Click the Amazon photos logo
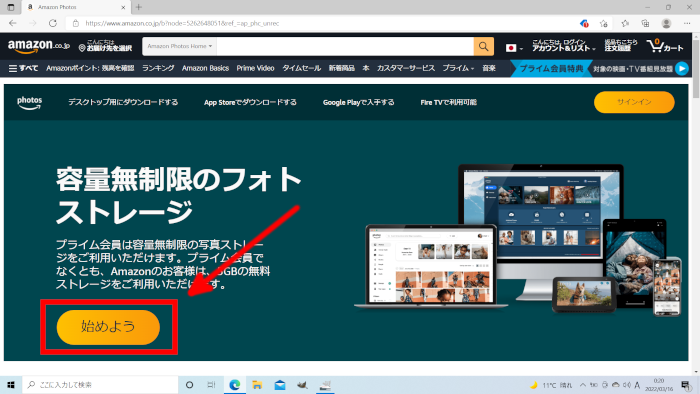Viewport: 700px width, 394px height. click(29, 103)
